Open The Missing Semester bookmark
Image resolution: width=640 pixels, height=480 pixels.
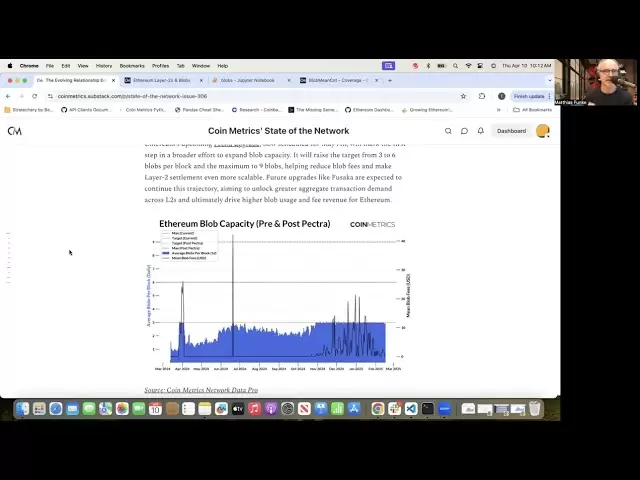[313, 110]
